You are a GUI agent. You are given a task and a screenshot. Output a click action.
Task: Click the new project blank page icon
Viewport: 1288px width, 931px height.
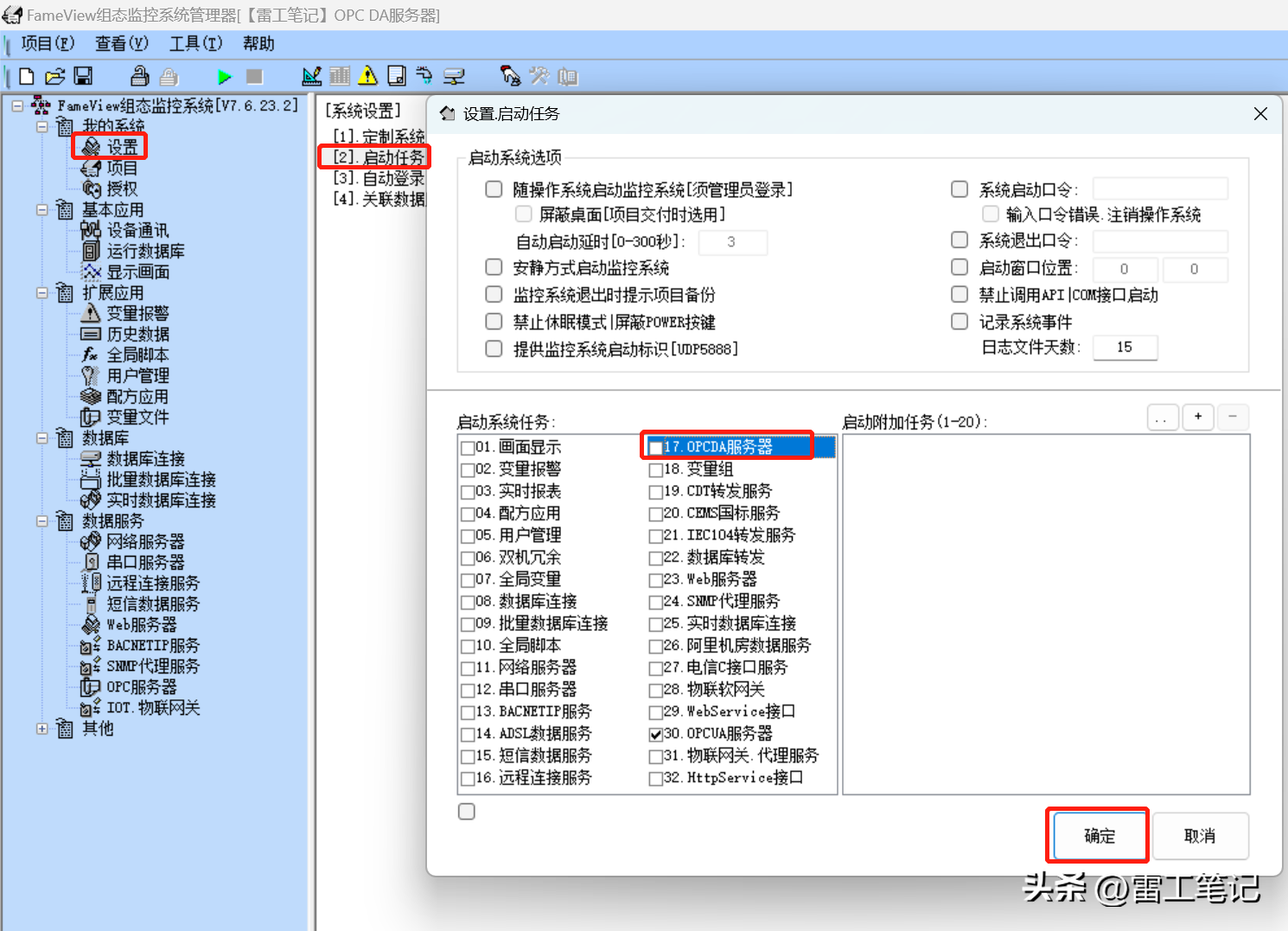(27, 77)
